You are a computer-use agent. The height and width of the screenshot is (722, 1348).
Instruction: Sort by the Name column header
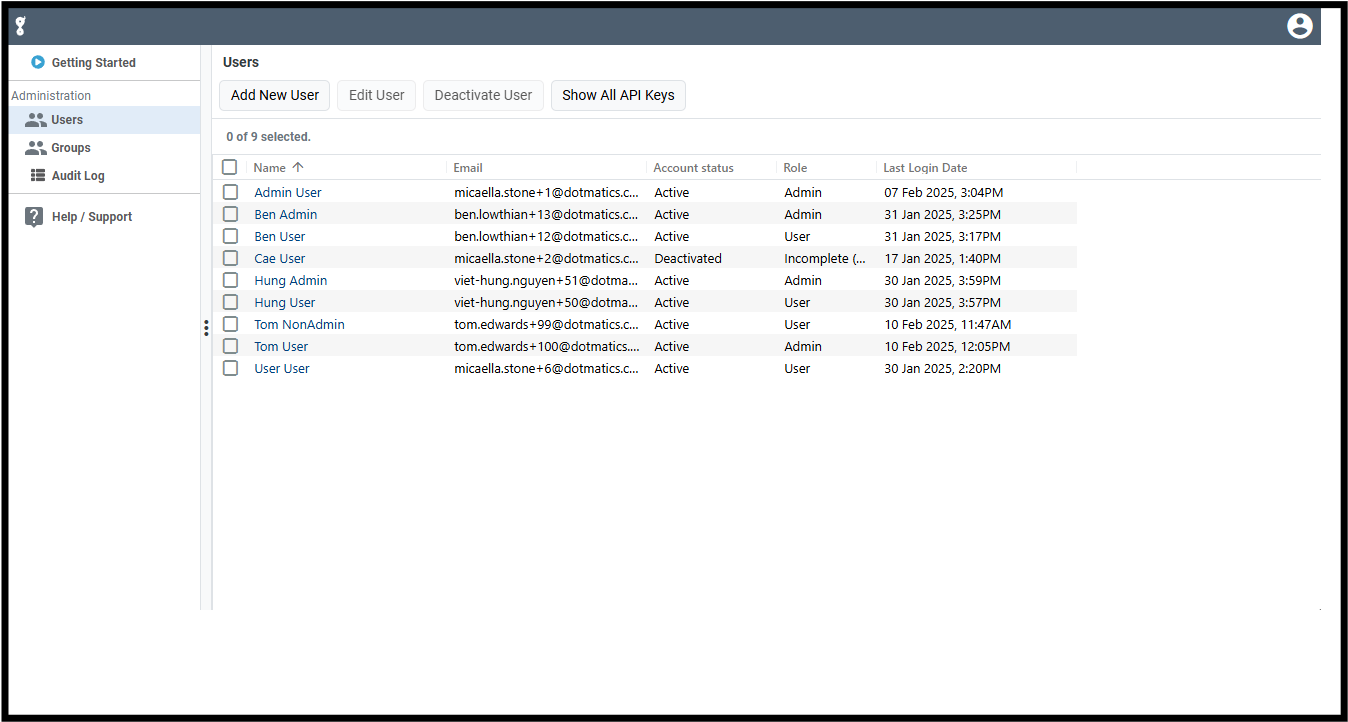click(x=270, y=168)
